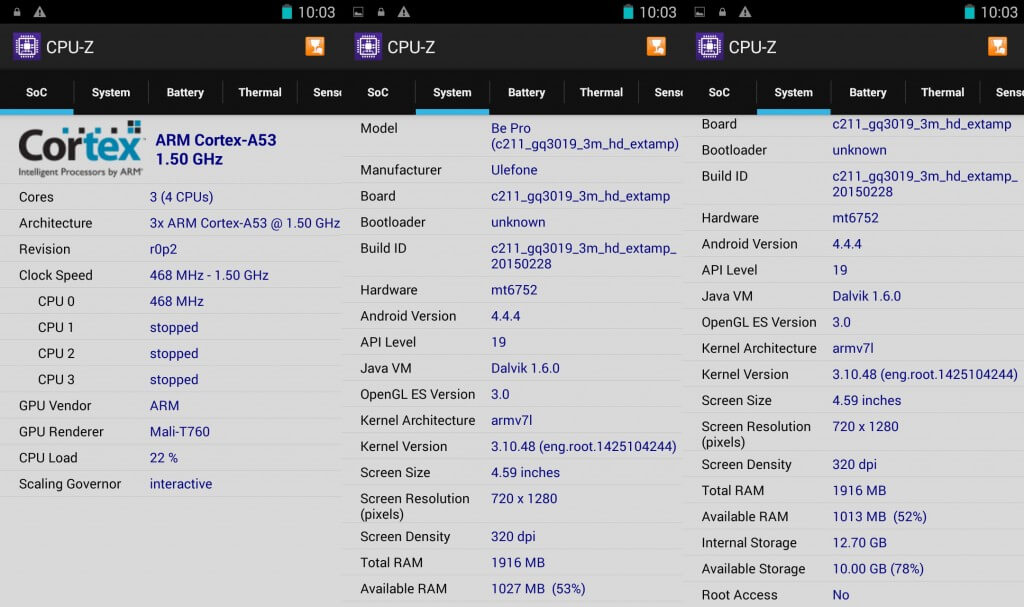Image resolution: width=1024 pixels, height=607 pixels.
Task: Click Kernel Architecture 'armv7l' in right screenshot
Action: [x=853, y=348]
